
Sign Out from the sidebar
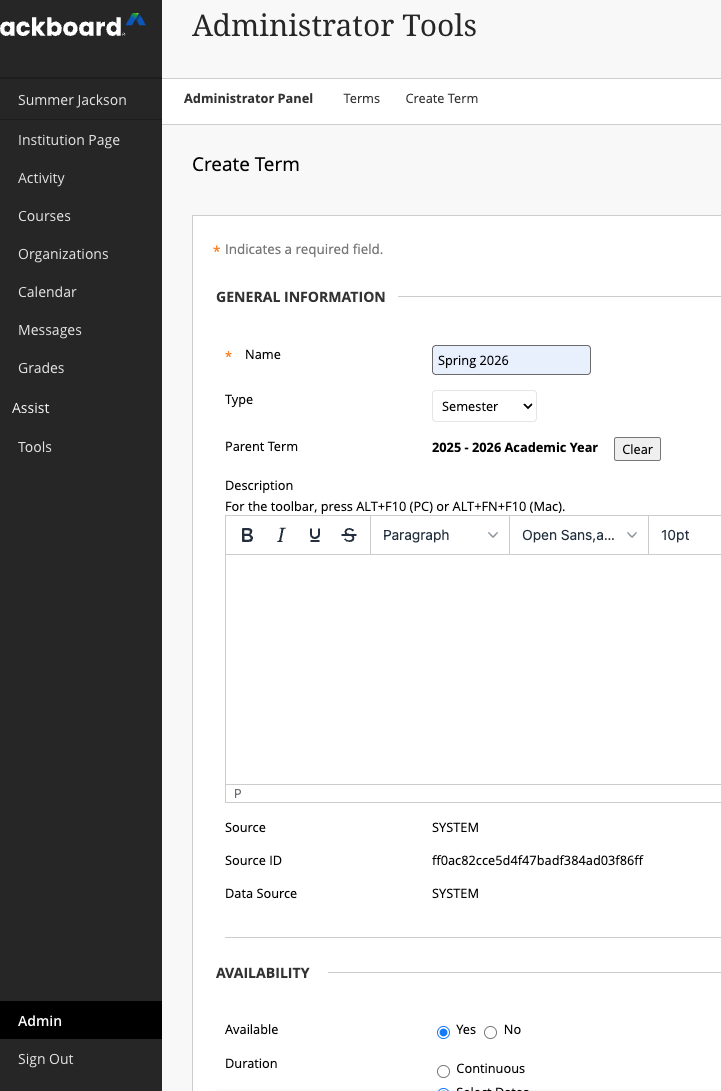point(46,1059)
